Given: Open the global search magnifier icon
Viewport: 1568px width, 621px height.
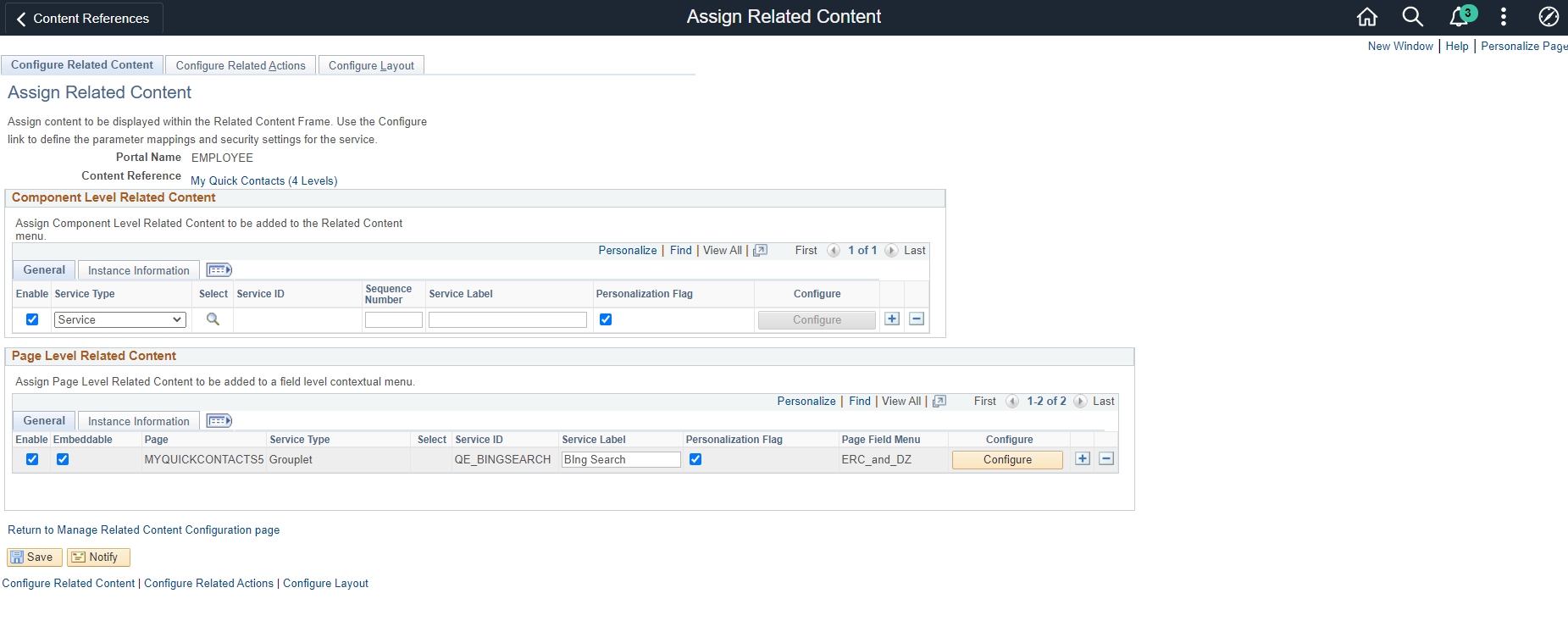Looking at the screenshot, I should click(x=1412, y=17).
